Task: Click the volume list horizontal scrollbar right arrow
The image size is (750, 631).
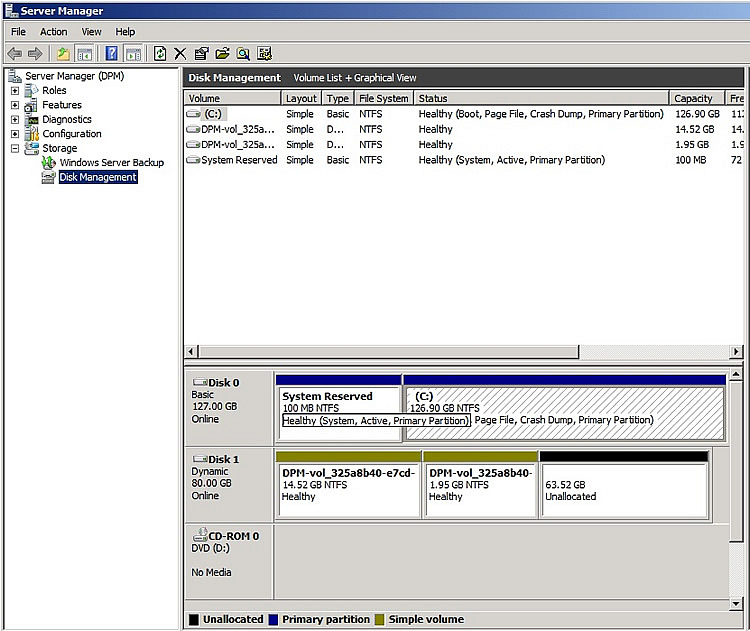Action: [x=736, y=352]
